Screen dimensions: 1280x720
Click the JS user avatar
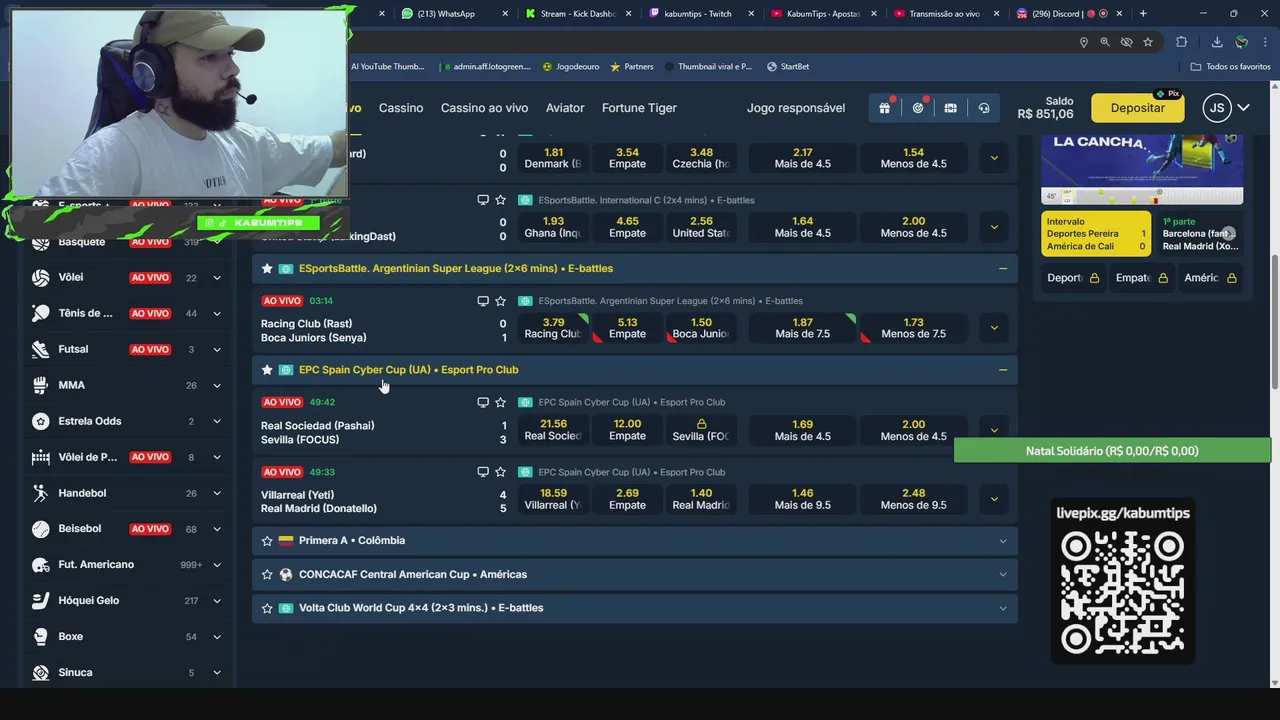click(x=1216, y=108)
